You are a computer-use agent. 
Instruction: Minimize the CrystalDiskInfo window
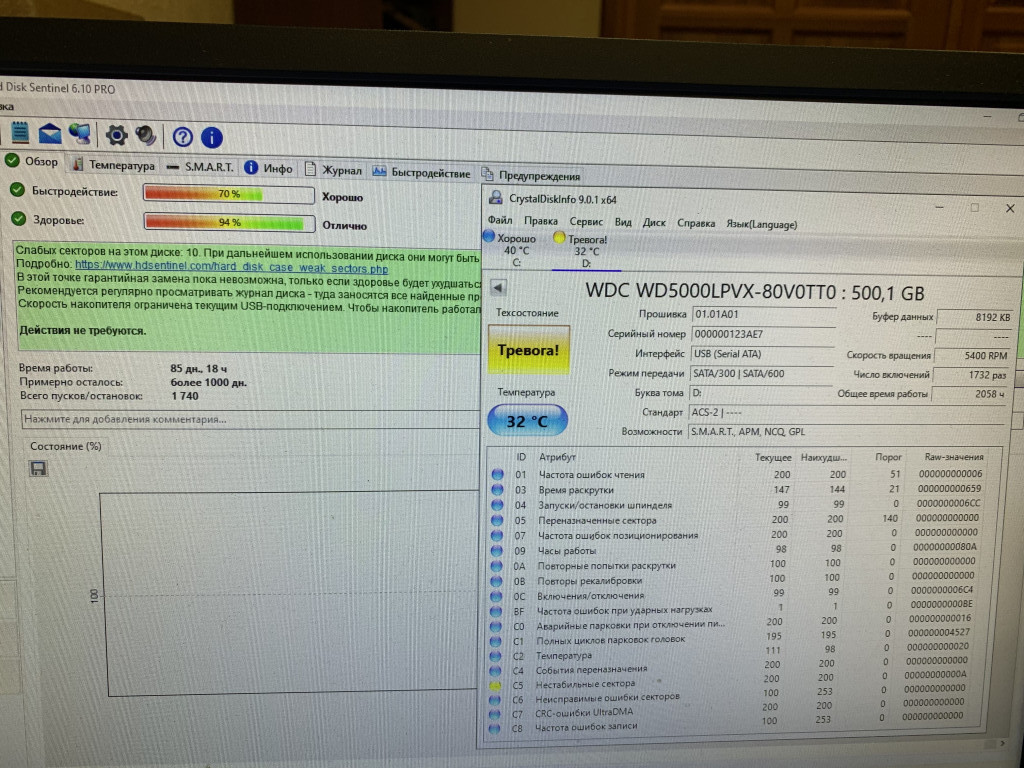coord(939,206)
